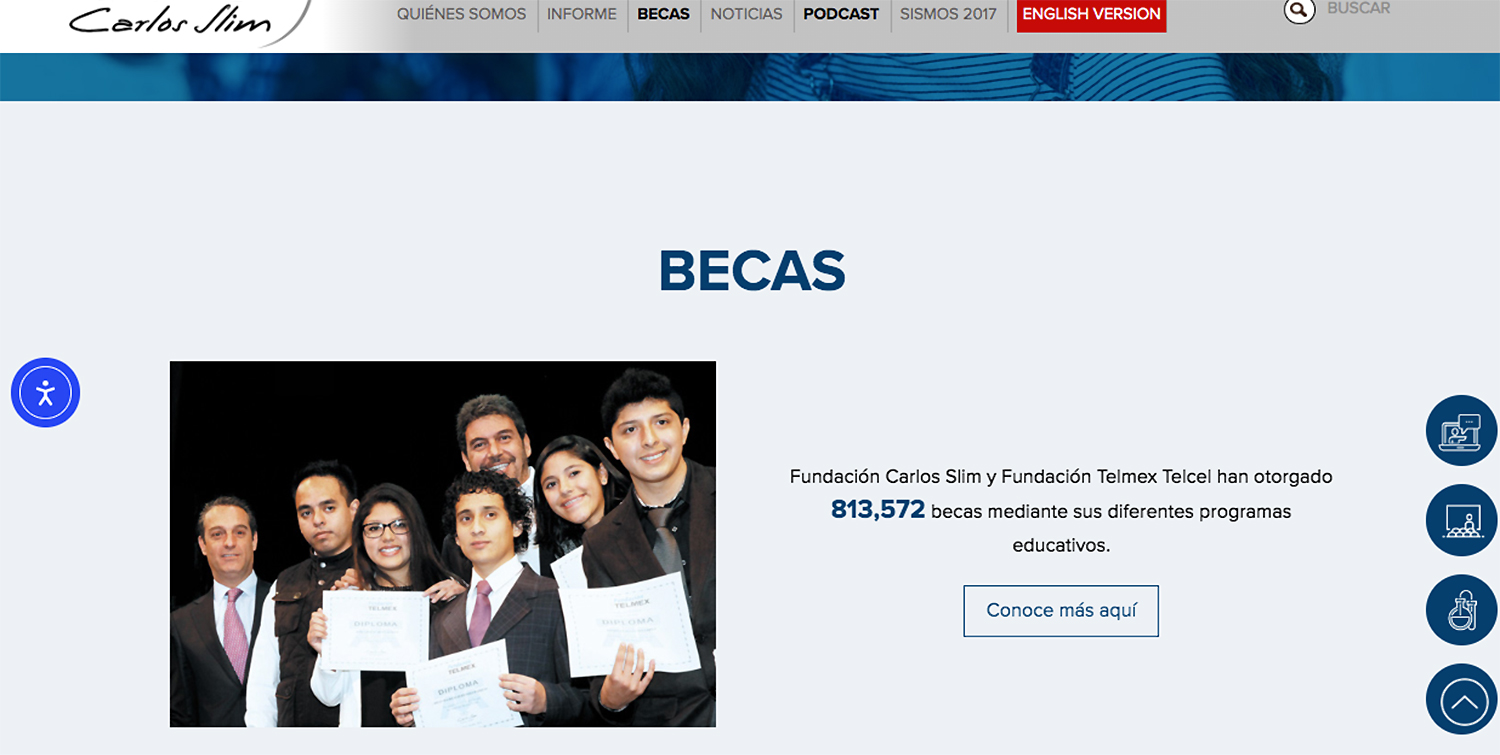1500x755 pixels.
Task: Click the BECAS section heading
Action: 752,271
